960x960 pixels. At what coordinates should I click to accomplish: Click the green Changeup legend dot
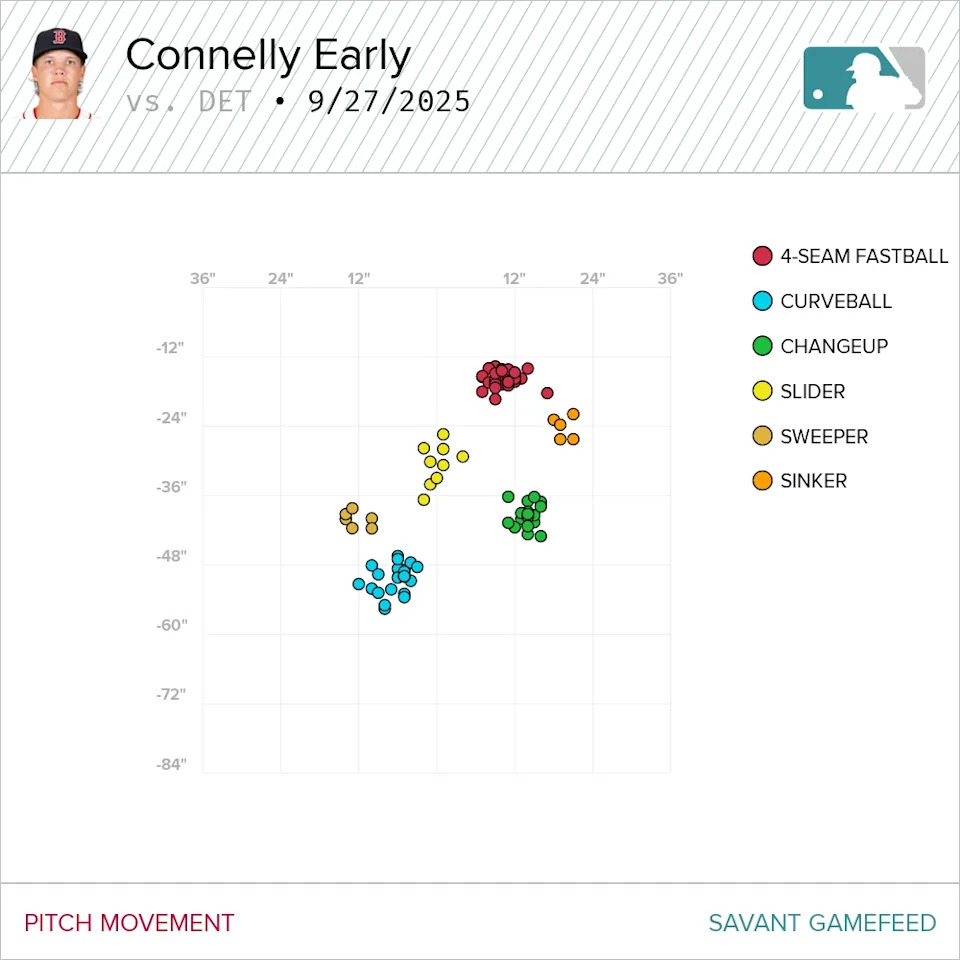tap(763, 347)
